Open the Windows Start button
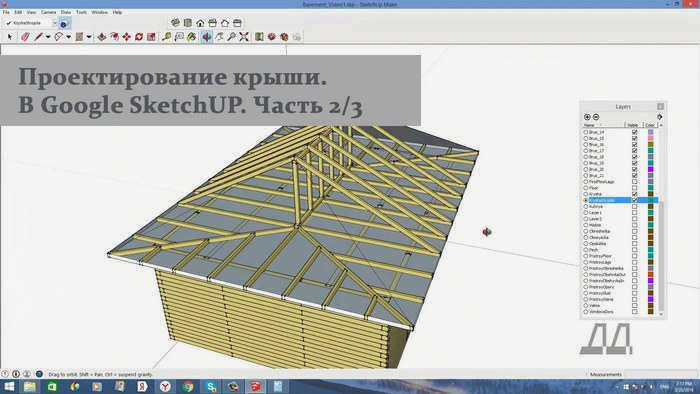700x394 pixels. (x=8, y=386)
